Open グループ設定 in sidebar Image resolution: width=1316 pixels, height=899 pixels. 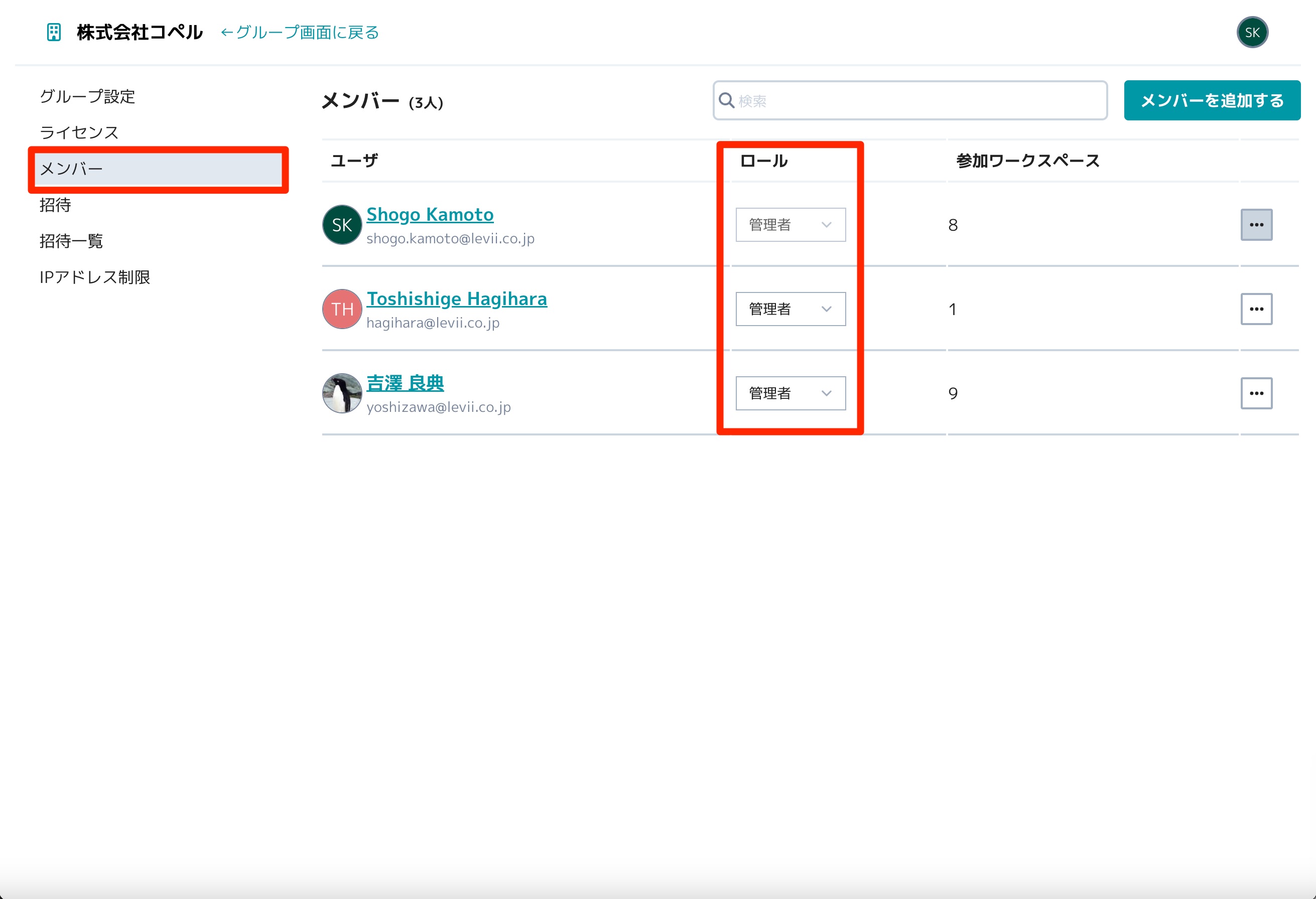point(87,96)
